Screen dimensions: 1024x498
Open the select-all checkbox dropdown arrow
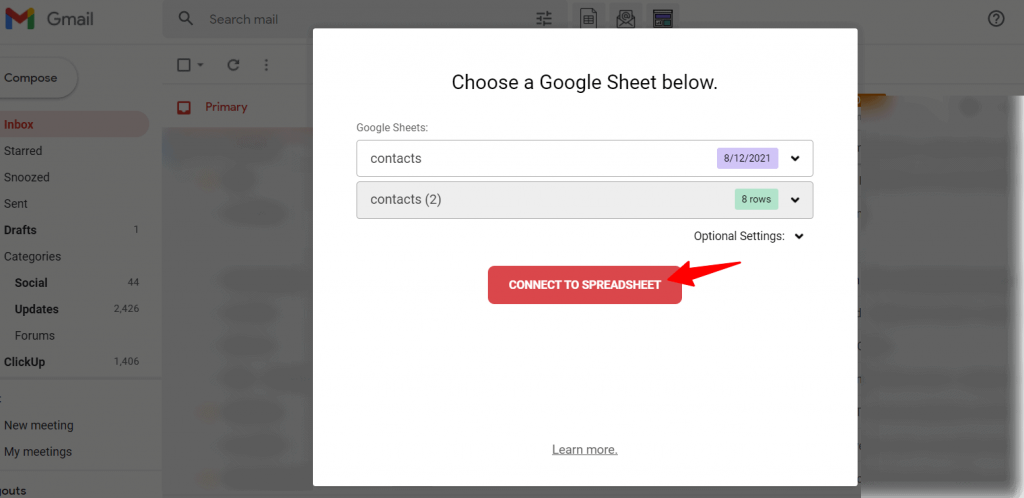click(200, 65)
